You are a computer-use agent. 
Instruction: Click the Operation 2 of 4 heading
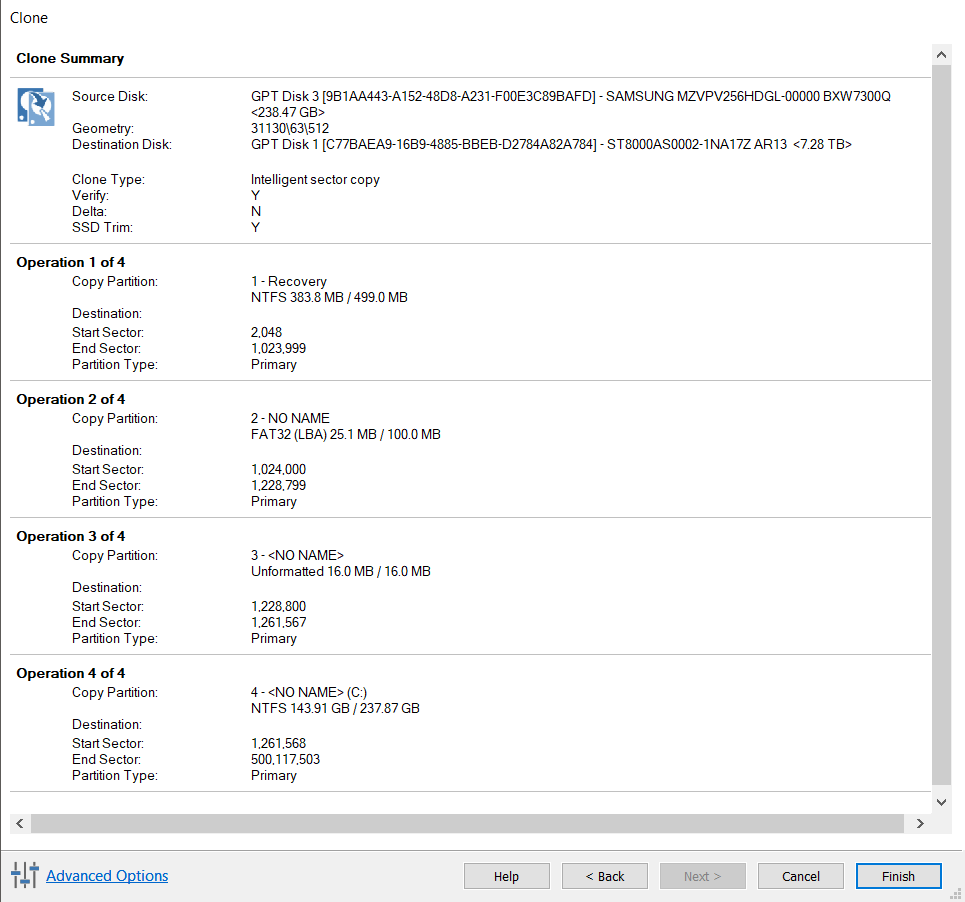coord(71,399)
